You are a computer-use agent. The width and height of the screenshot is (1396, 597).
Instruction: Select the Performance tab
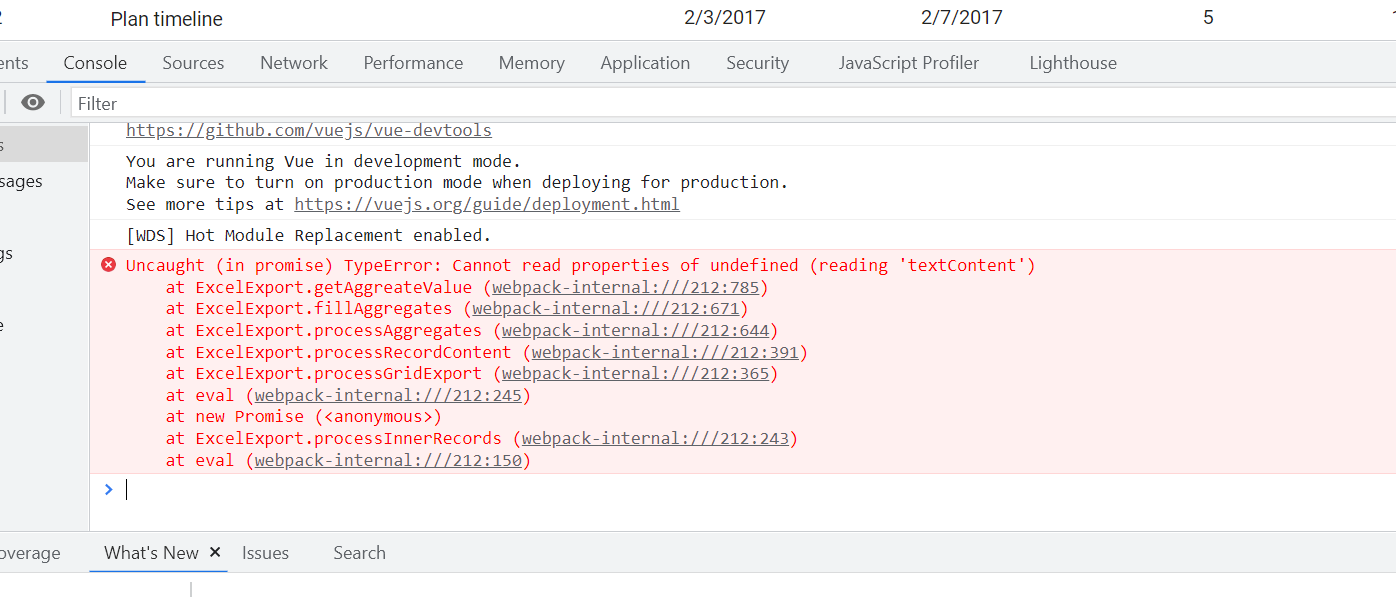(x=413, y=63)
